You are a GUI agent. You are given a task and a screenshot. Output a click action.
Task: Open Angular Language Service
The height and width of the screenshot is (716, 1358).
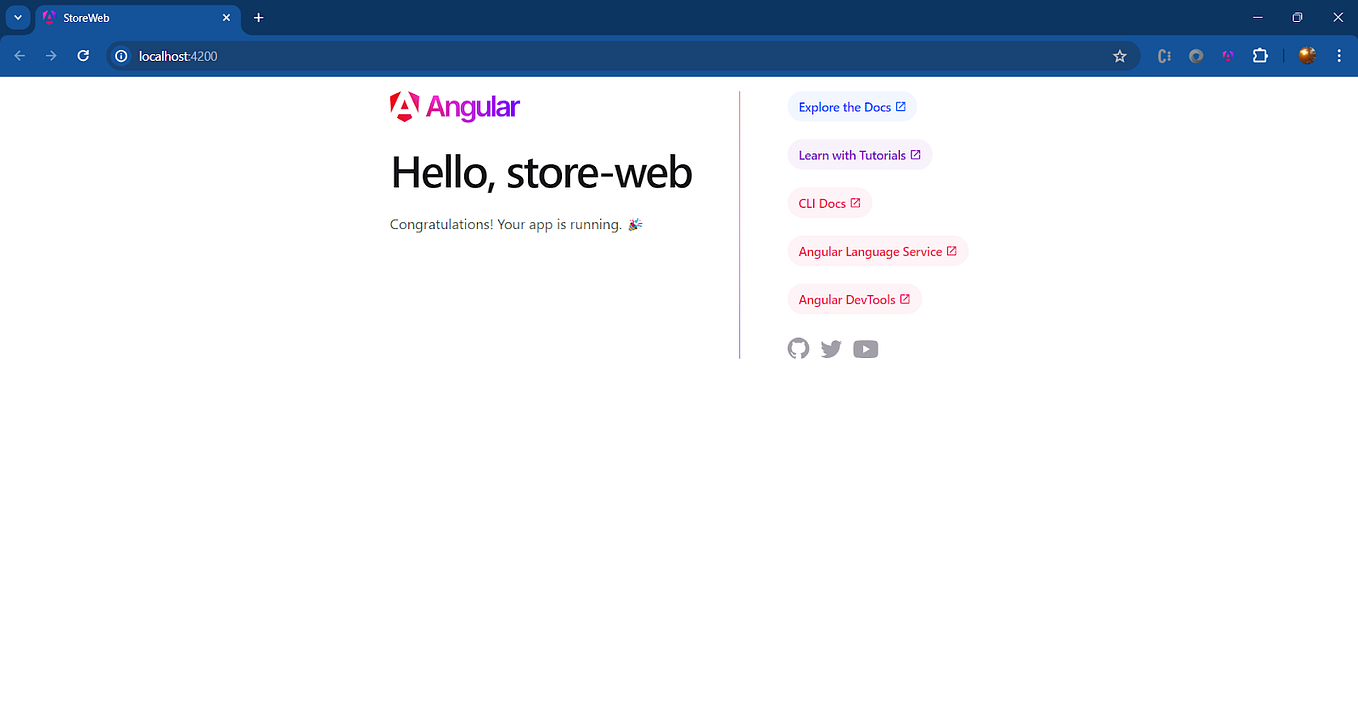(877, 250)
